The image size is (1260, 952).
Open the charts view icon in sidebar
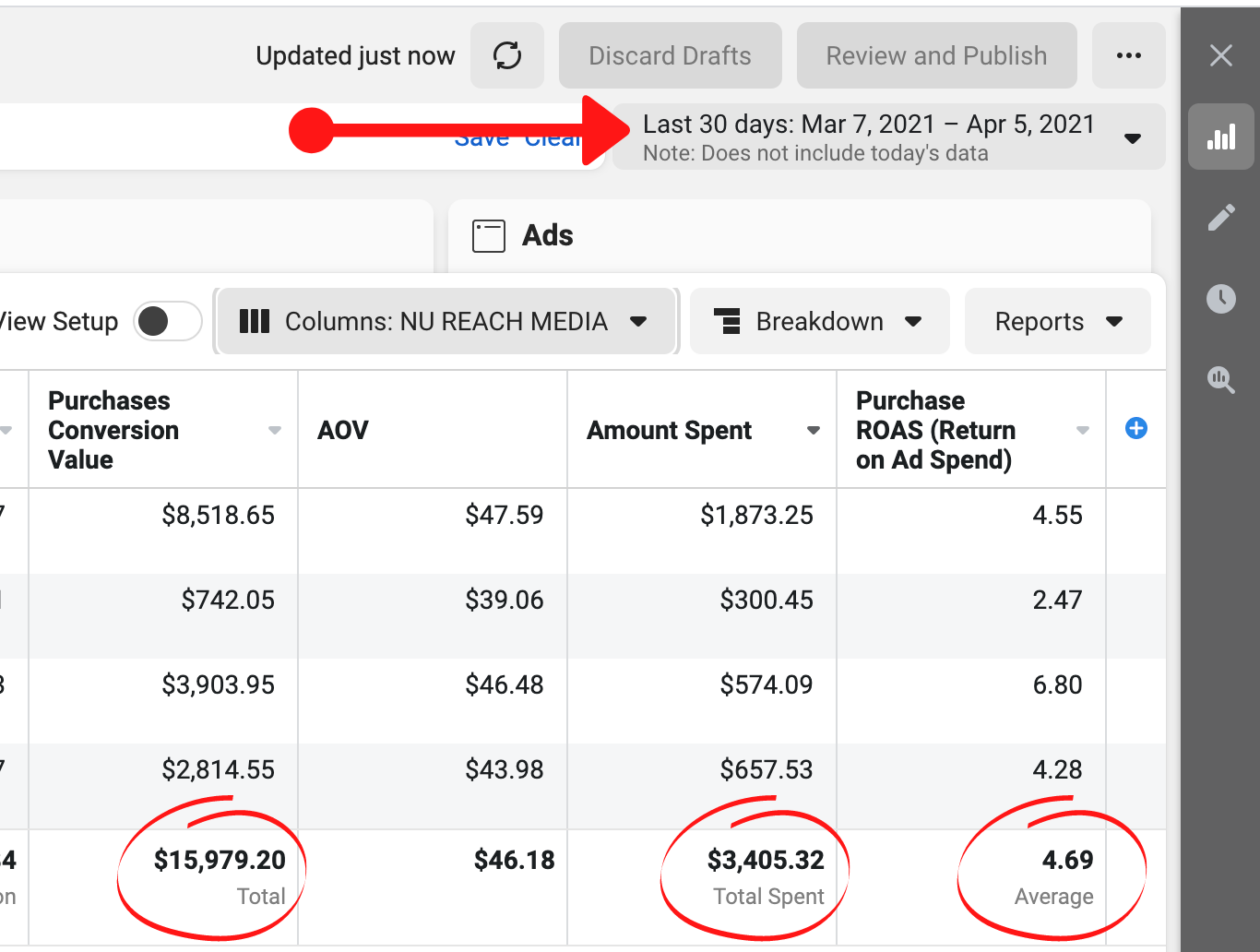pyautogui.click(x=1220, y=137)
